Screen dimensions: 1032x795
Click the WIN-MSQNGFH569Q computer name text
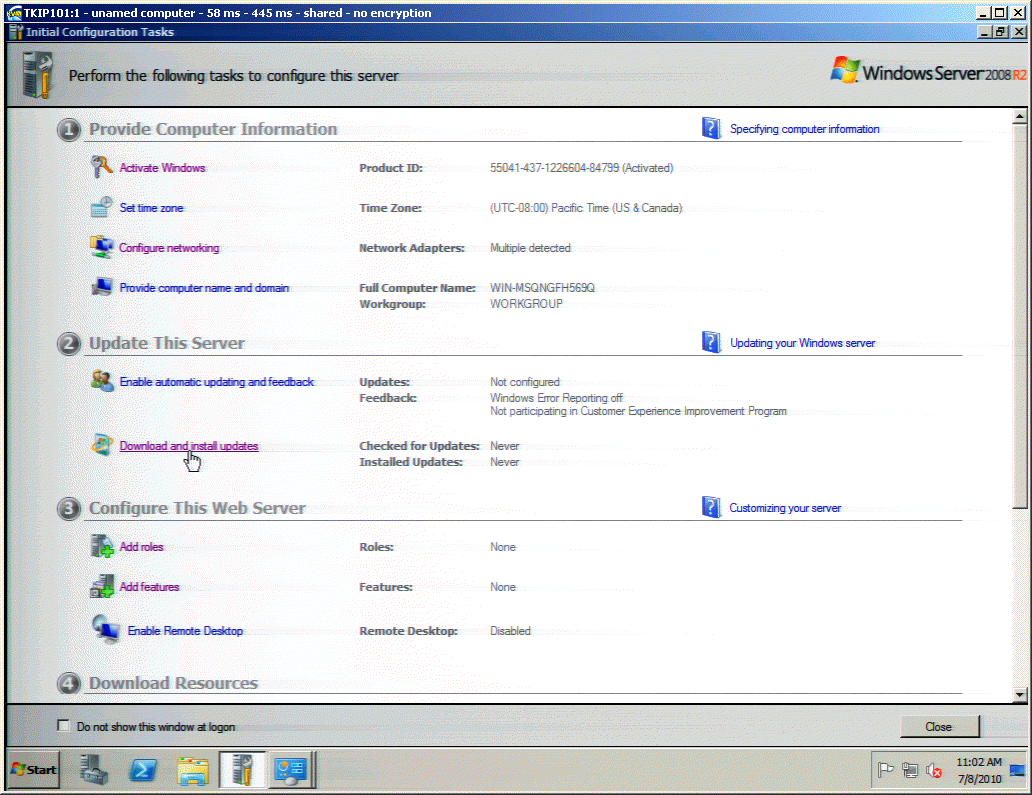(x=542, y=288)
